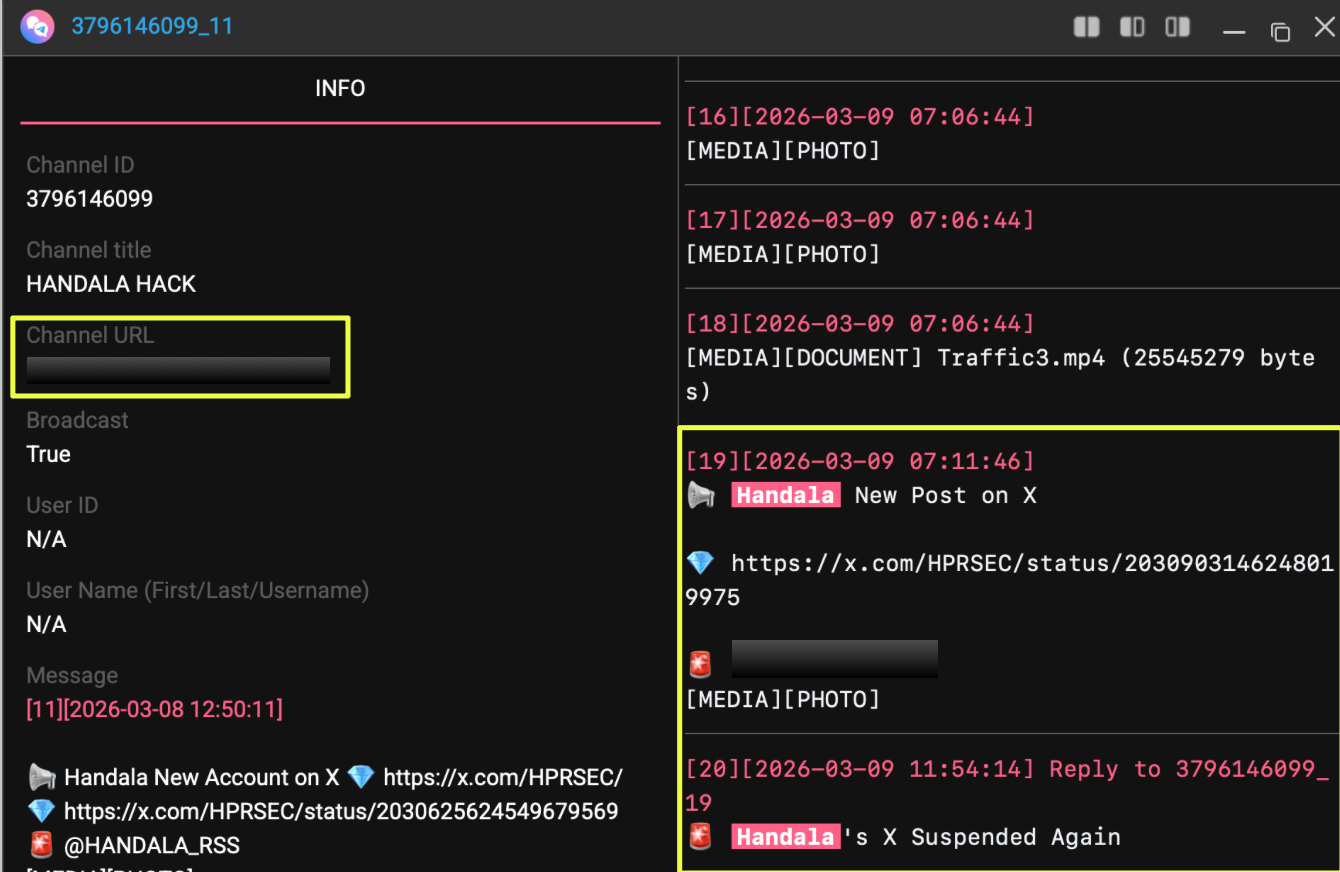Viewport: 1340px width, 872px height.
Task: Switch to the both-panes split layout icon
Action: click(1086, 27)
